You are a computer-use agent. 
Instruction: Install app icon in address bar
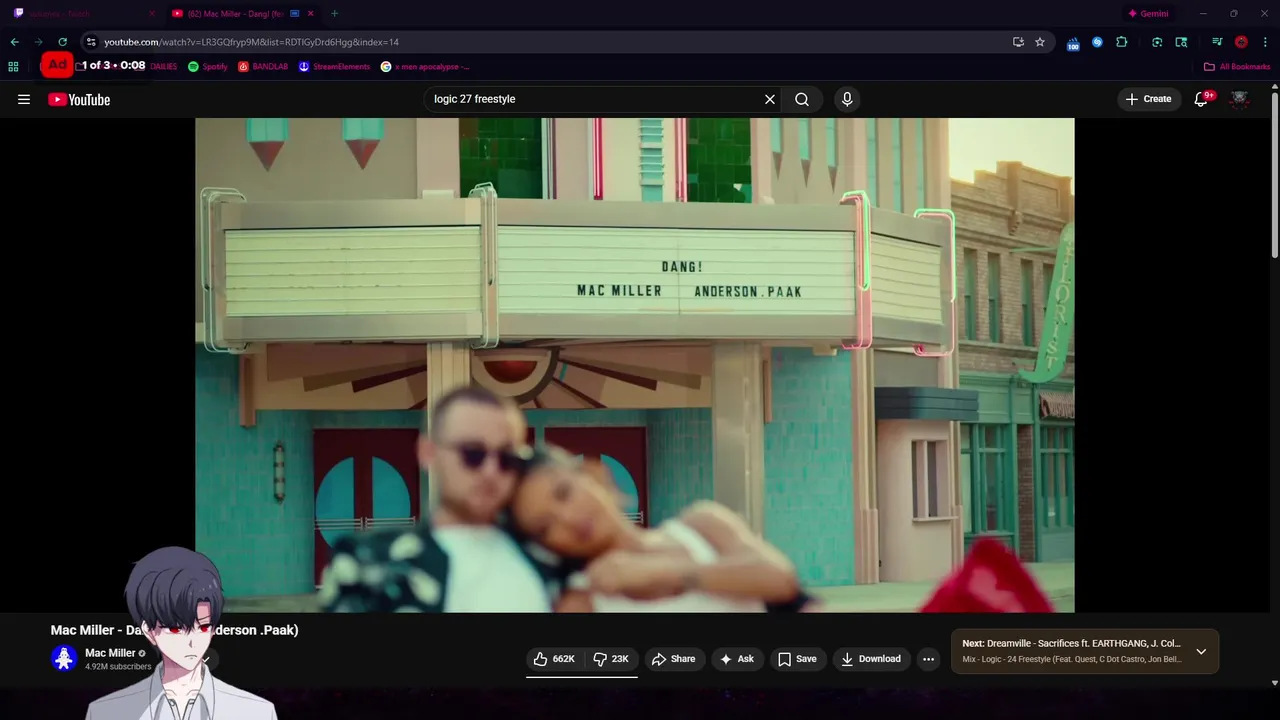pos(1018,42)
